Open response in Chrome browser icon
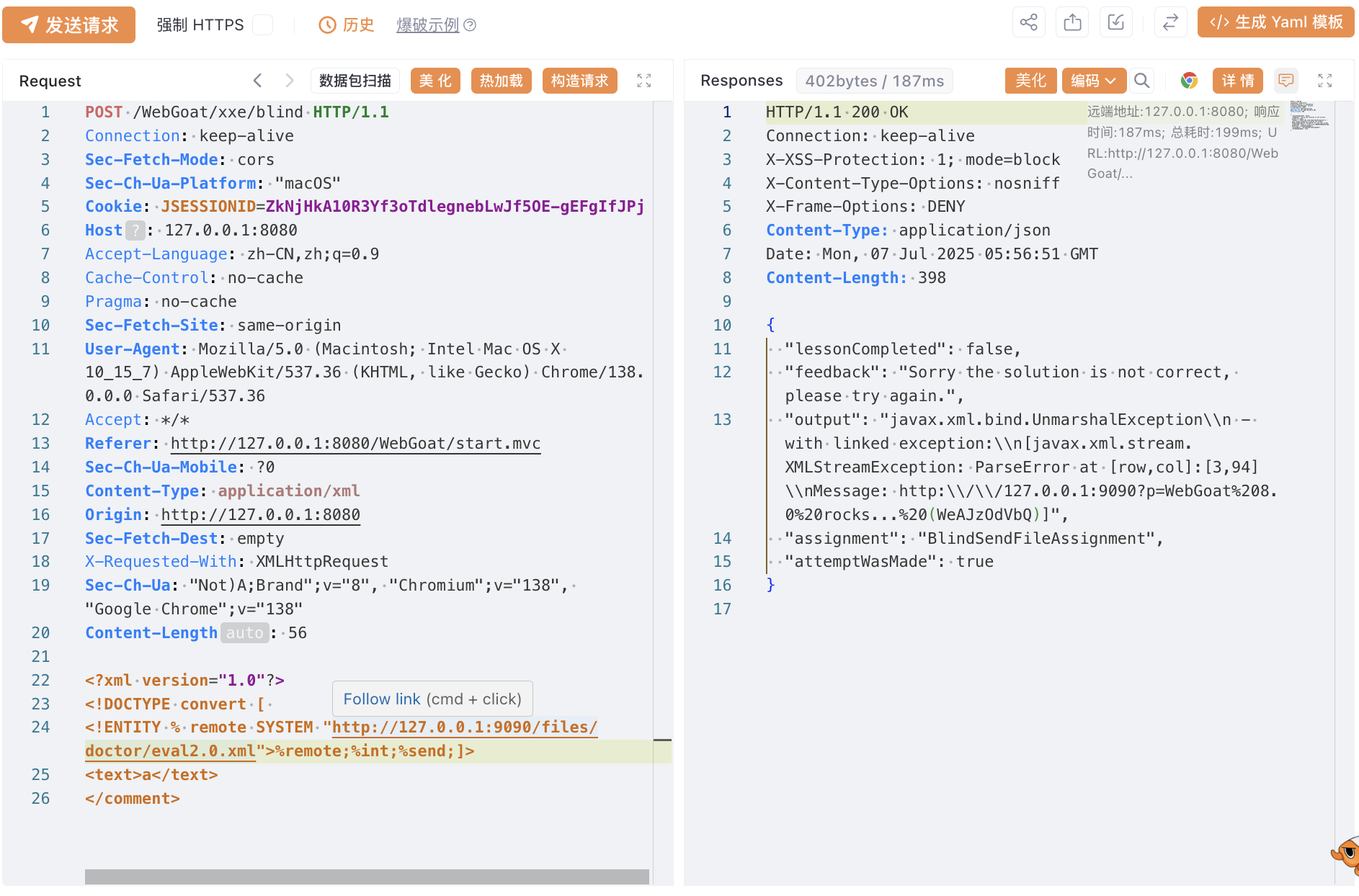The height and width of the screenshot is (896, 1359). (1190, 81)
